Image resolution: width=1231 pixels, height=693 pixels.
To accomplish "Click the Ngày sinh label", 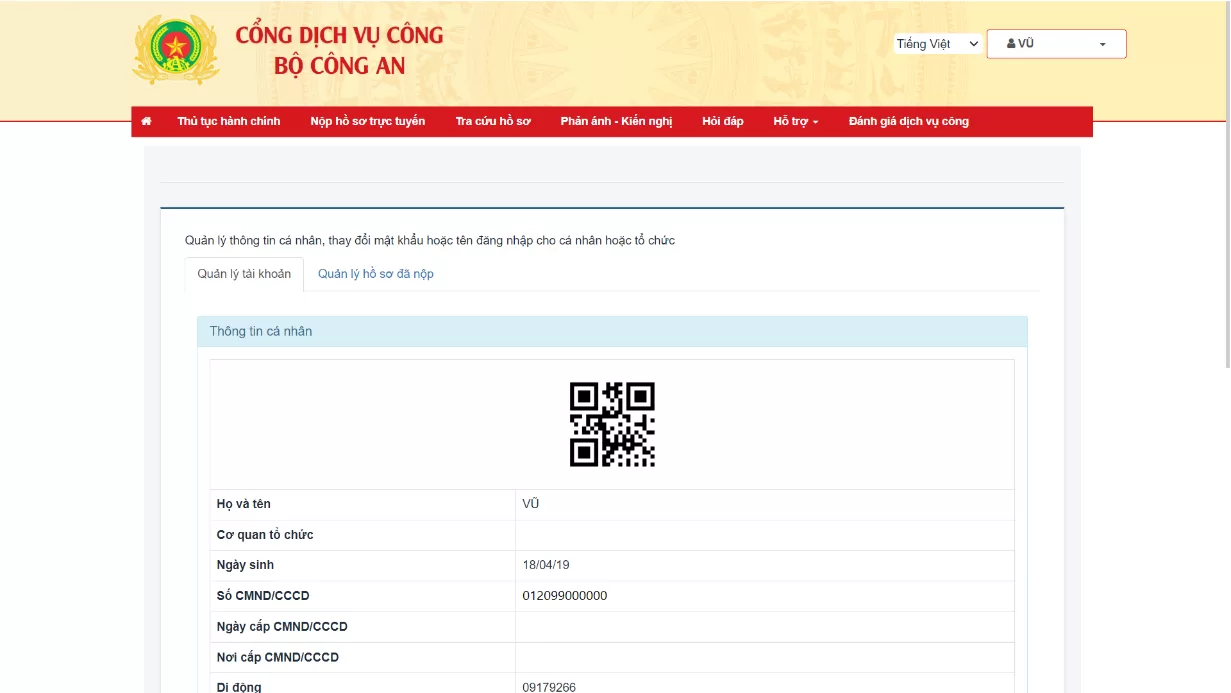I will pyautogui.click(x=245, y=565).
